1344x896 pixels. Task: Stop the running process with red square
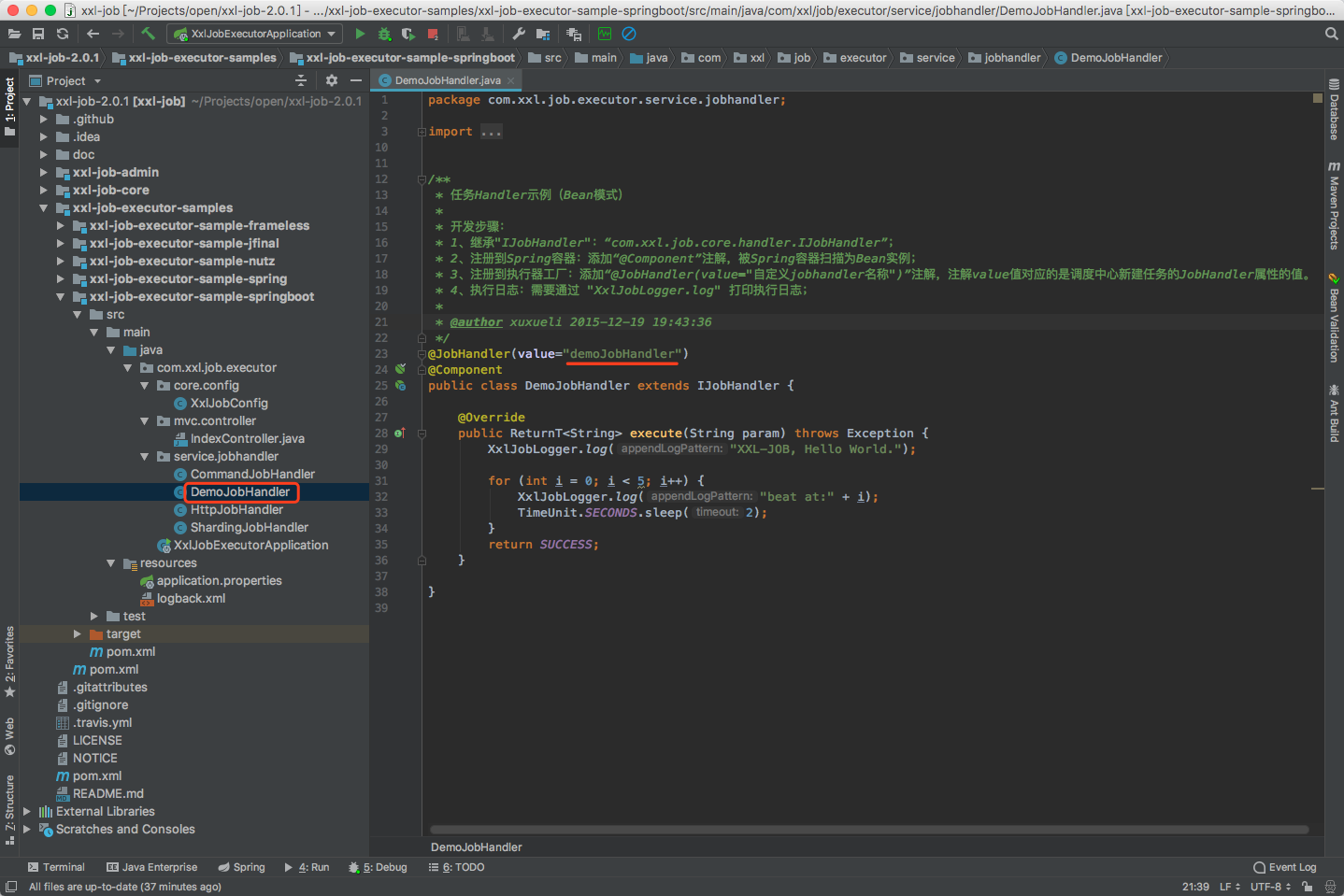(x=433, y=34)
